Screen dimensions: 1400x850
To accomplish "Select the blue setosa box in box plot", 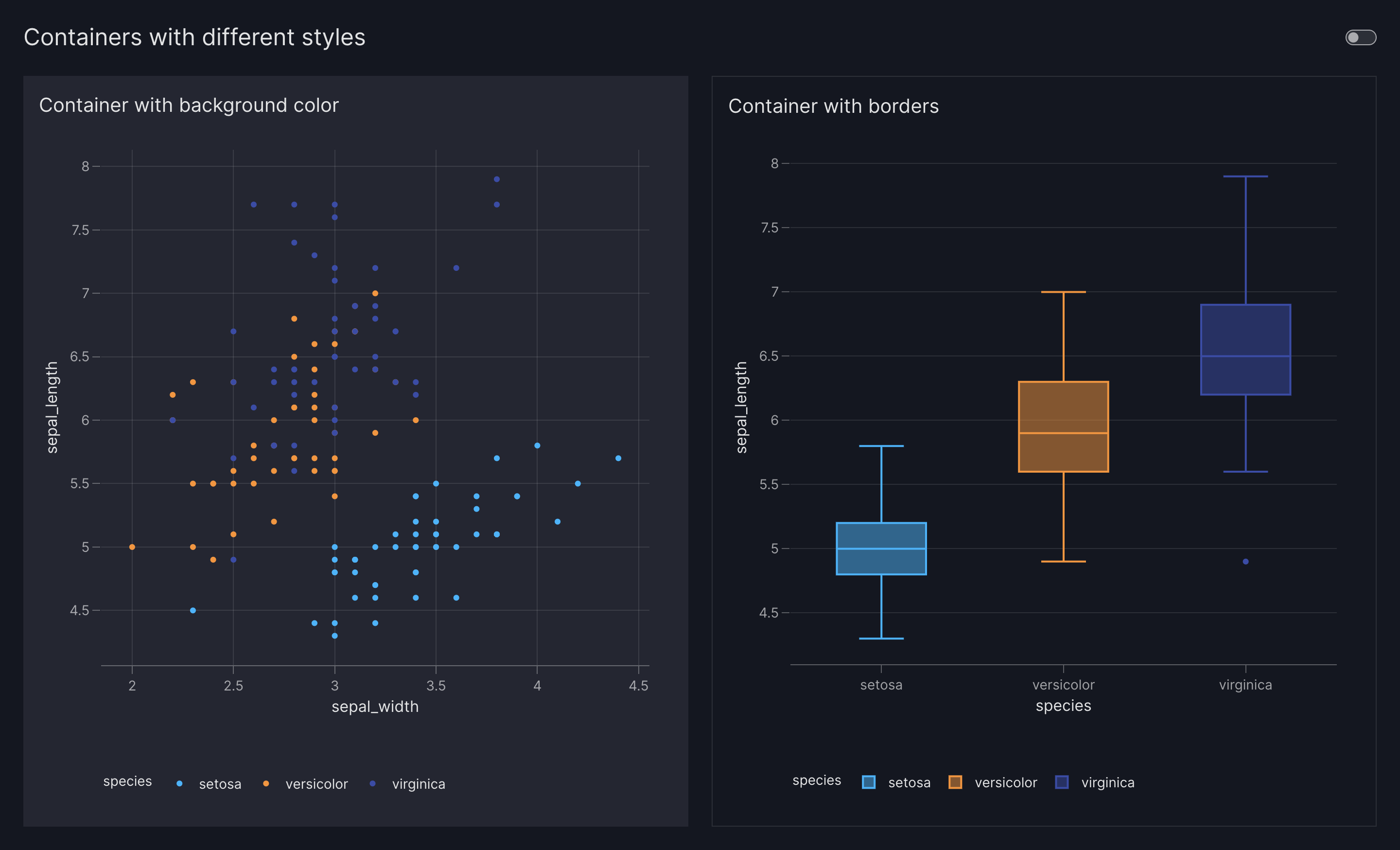I will (x=881, y=534).
